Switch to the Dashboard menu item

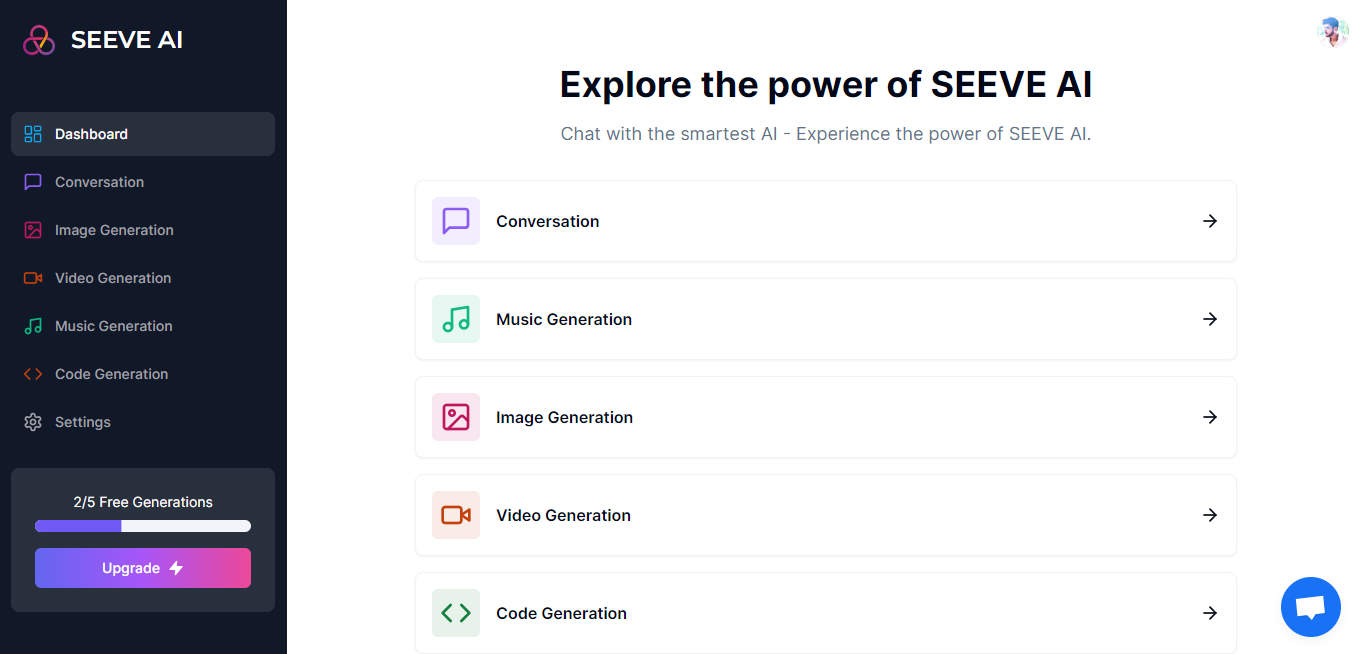91,133
